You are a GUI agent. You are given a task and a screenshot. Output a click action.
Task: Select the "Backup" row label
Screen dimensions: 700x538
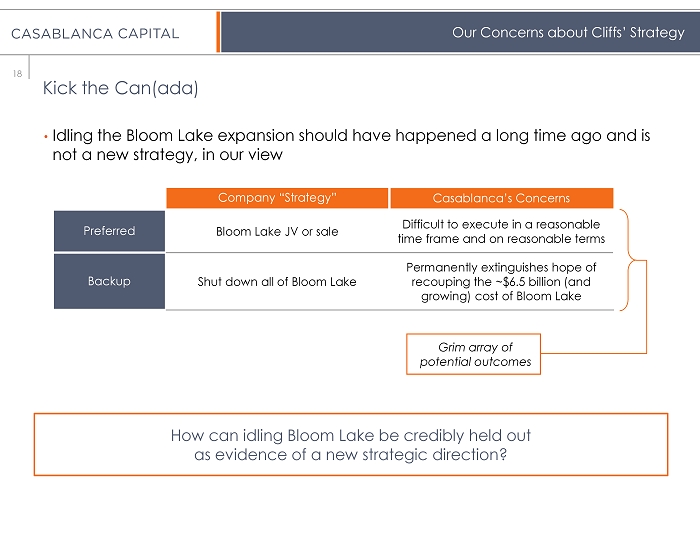tap(109, 281)
